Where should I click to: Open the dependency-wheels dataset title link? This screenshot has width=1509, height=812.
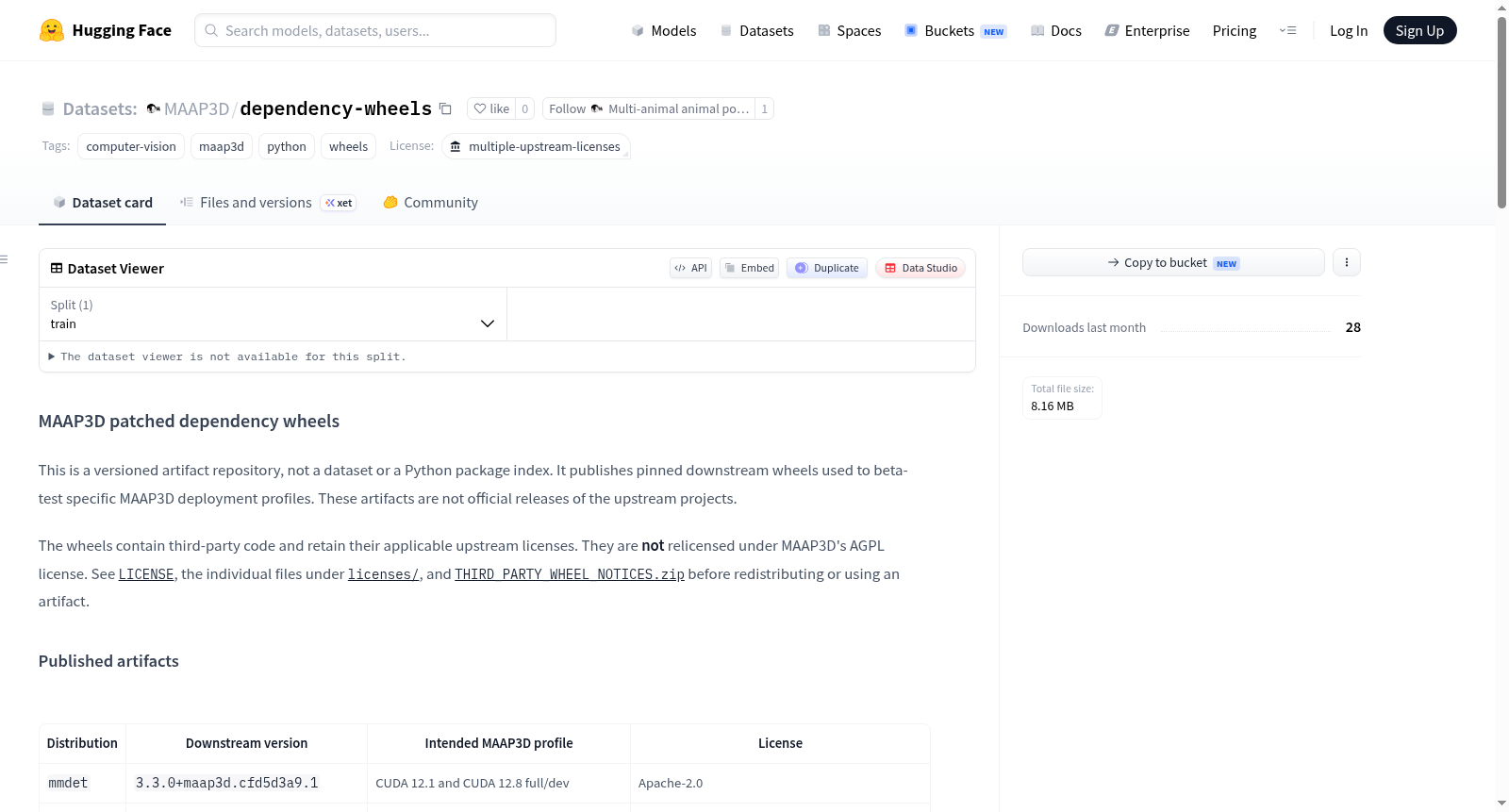click(336, 108)
